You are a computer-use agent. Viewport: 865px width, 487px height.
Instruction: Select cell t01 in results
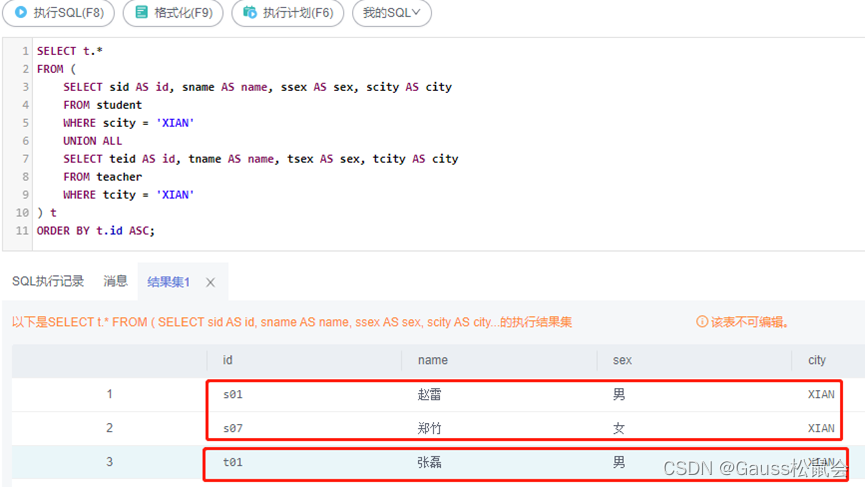click(232, 462)
